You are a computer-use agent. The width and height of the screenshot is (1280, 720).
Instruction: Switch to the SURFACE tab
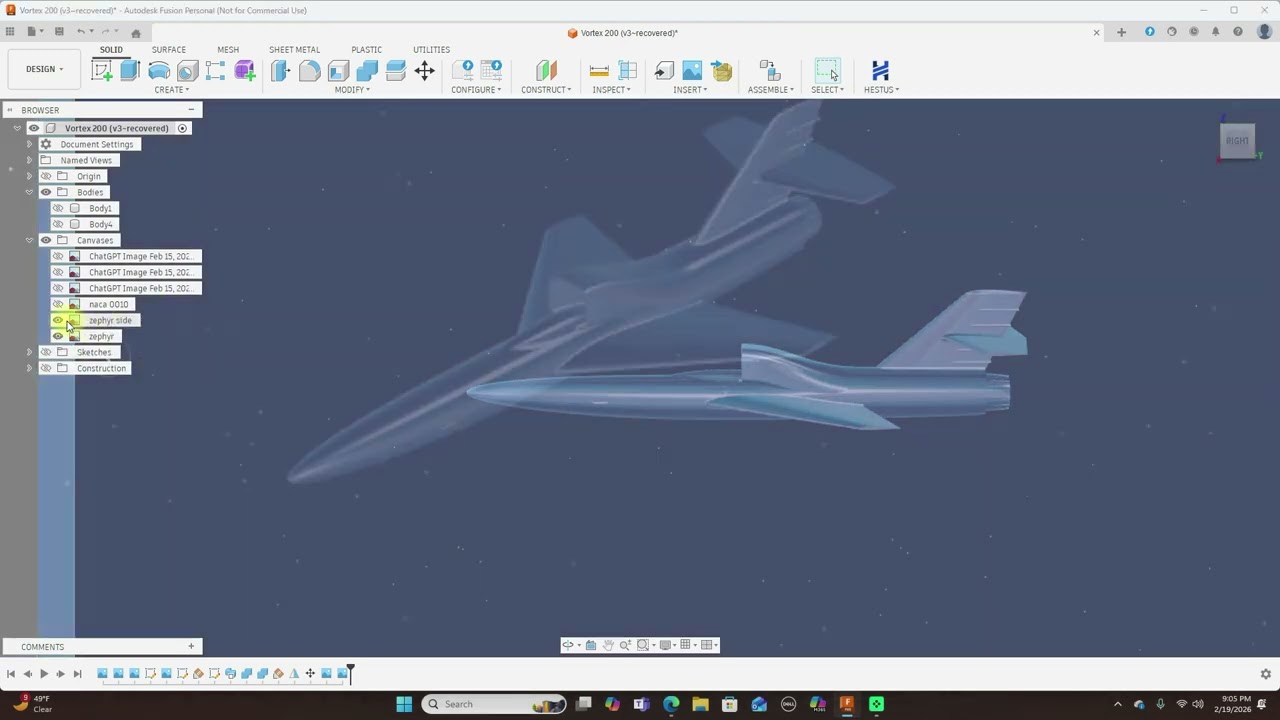tap(169, 49)
